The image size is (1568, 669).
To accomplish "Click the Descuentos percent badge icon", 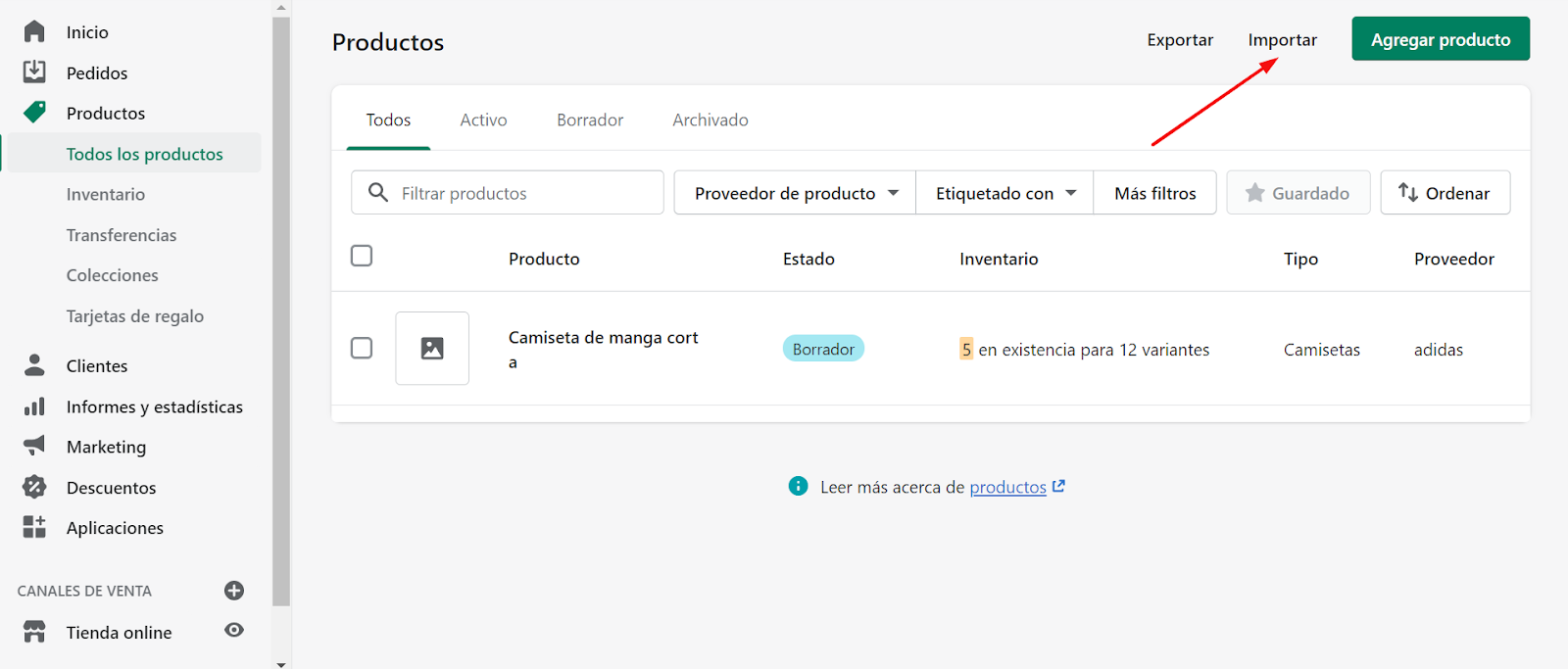I will [34, 487].
